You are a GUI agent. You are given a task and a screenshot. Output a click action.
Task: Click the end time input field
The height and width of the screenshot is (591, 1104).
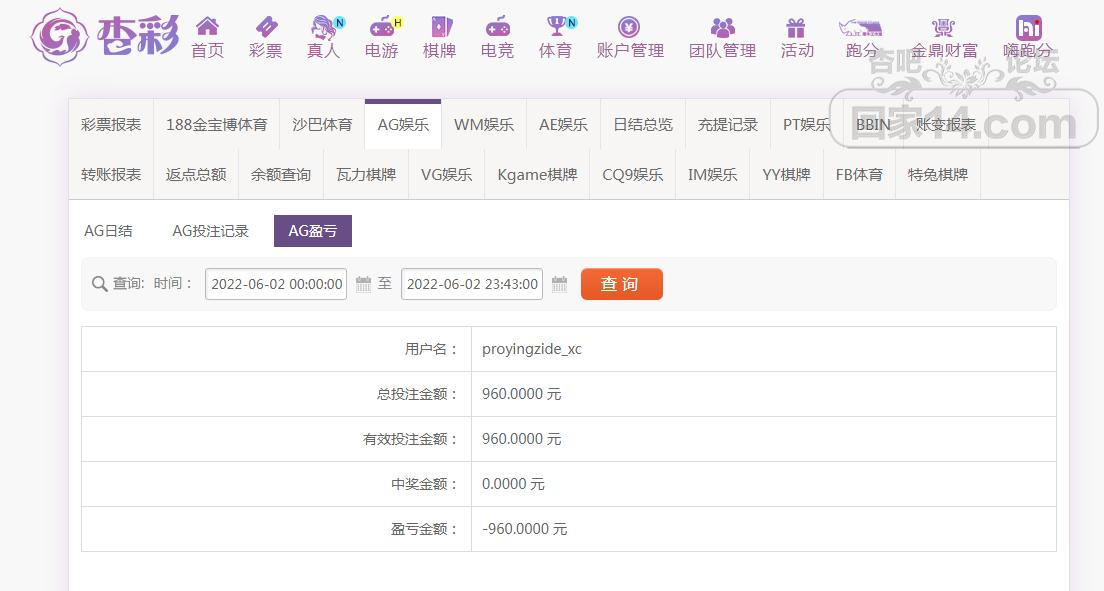tap(472, 284)
